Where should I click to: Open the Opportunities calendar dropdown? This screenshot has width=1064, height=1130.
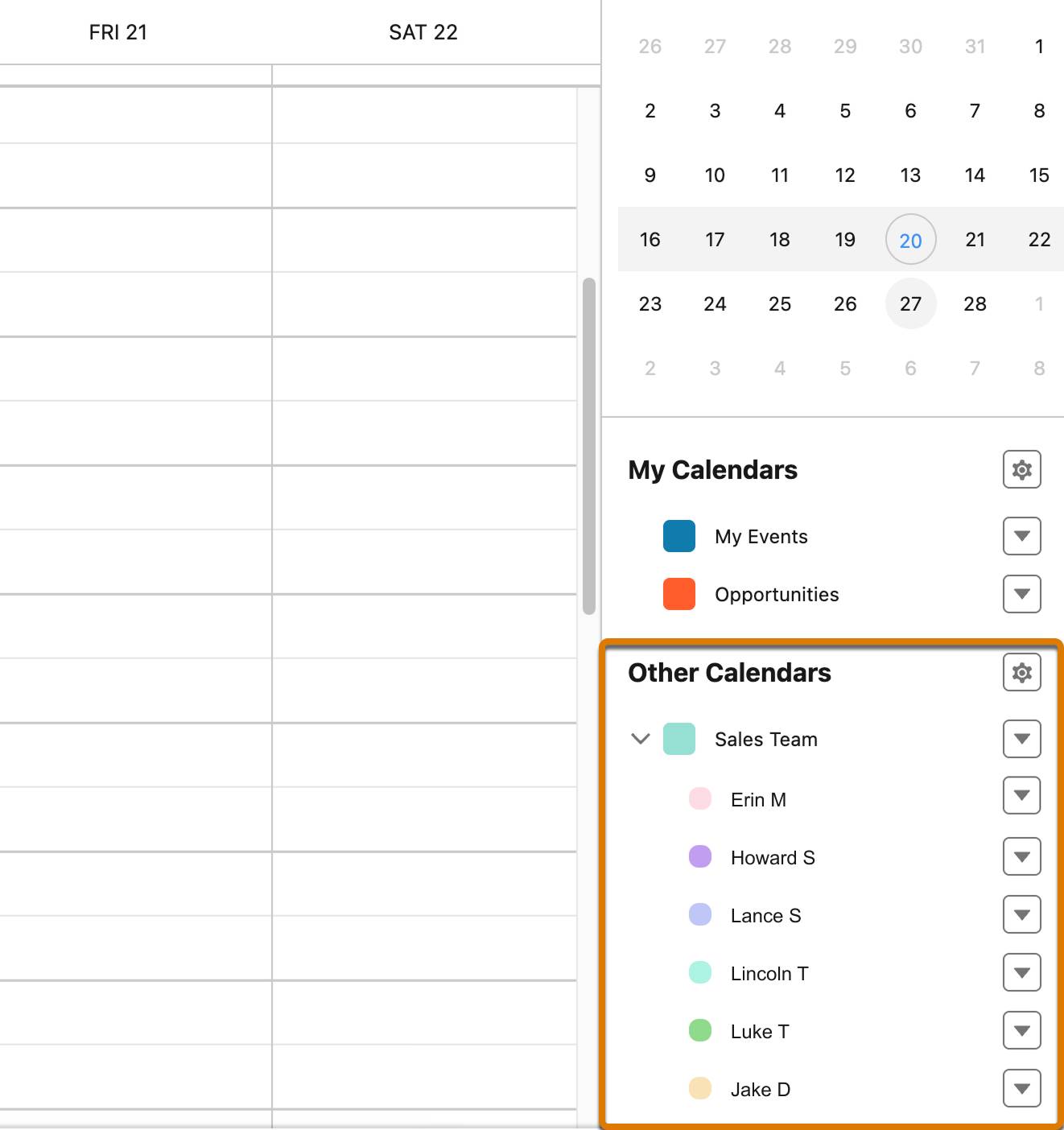(x=1021, y=594)
